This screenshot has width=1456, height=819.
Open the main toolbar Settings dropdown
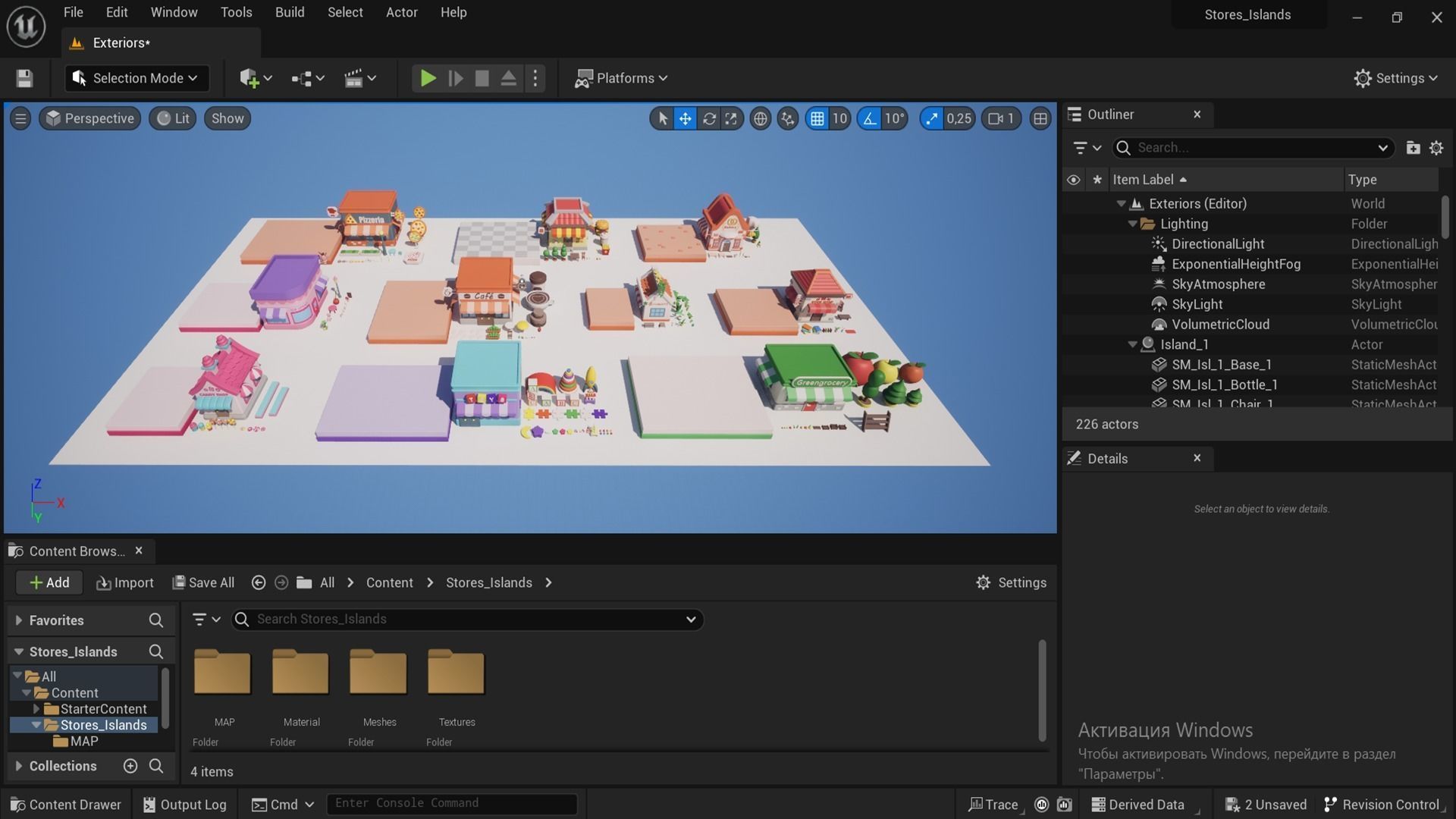coord(1396,78)
